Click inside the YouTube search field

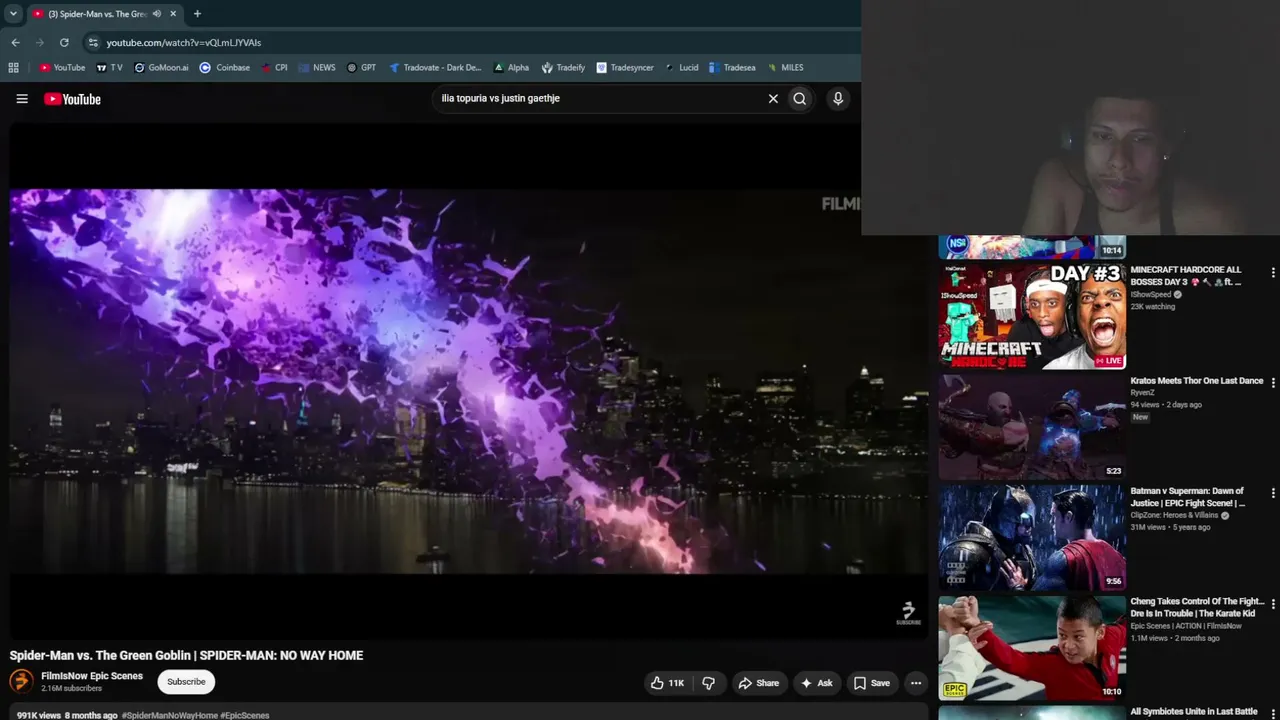pos(598,99)
